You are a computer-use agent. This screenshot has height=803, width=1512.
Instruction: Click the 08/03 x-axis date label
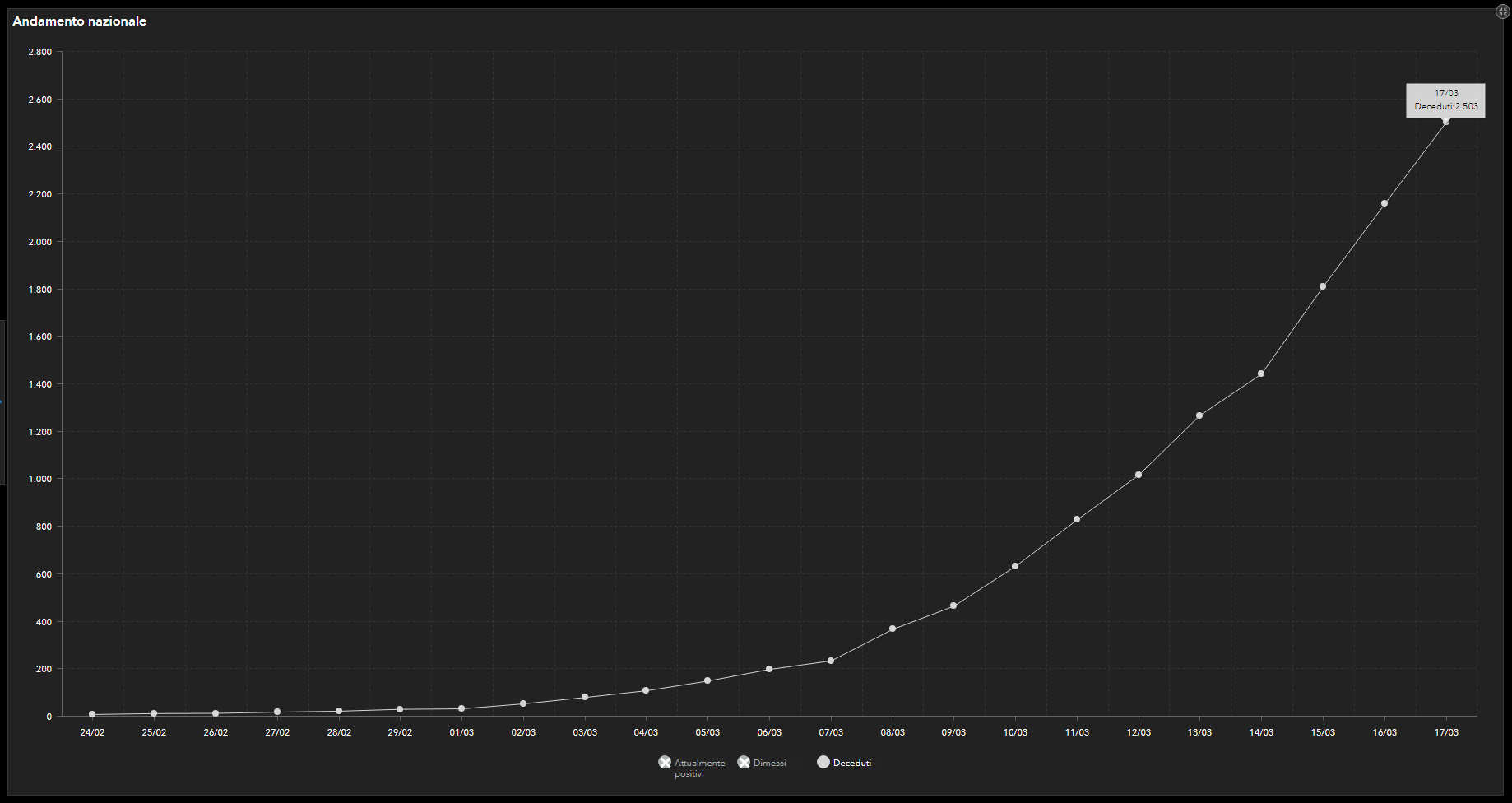tap(893, 732)
